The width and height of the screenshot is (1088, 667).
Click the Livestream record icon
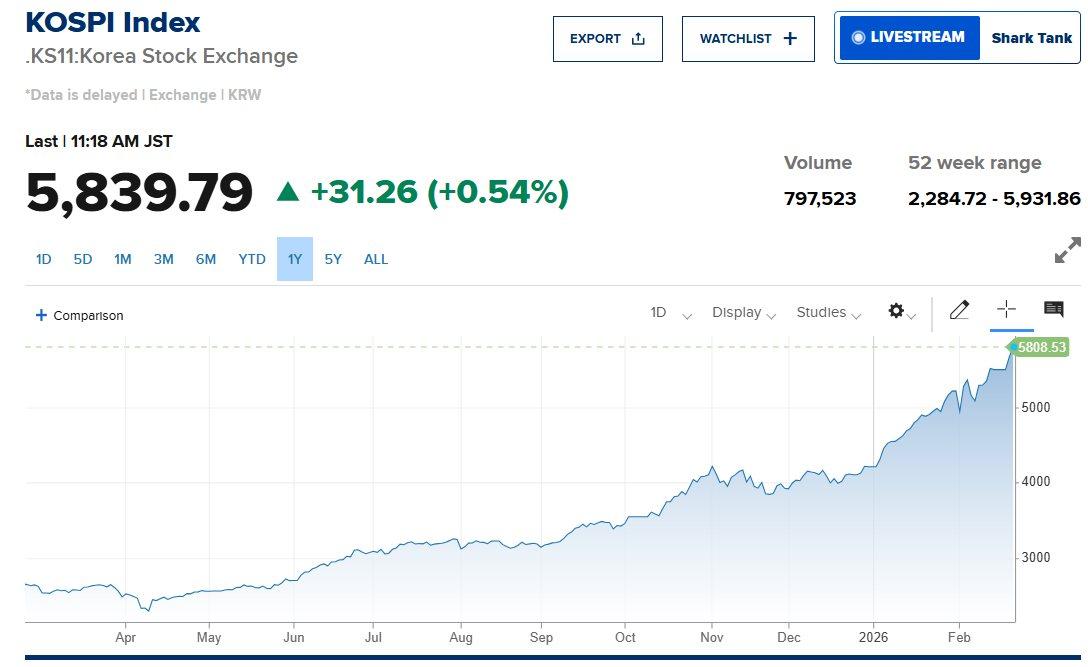[x=857, y=38]
